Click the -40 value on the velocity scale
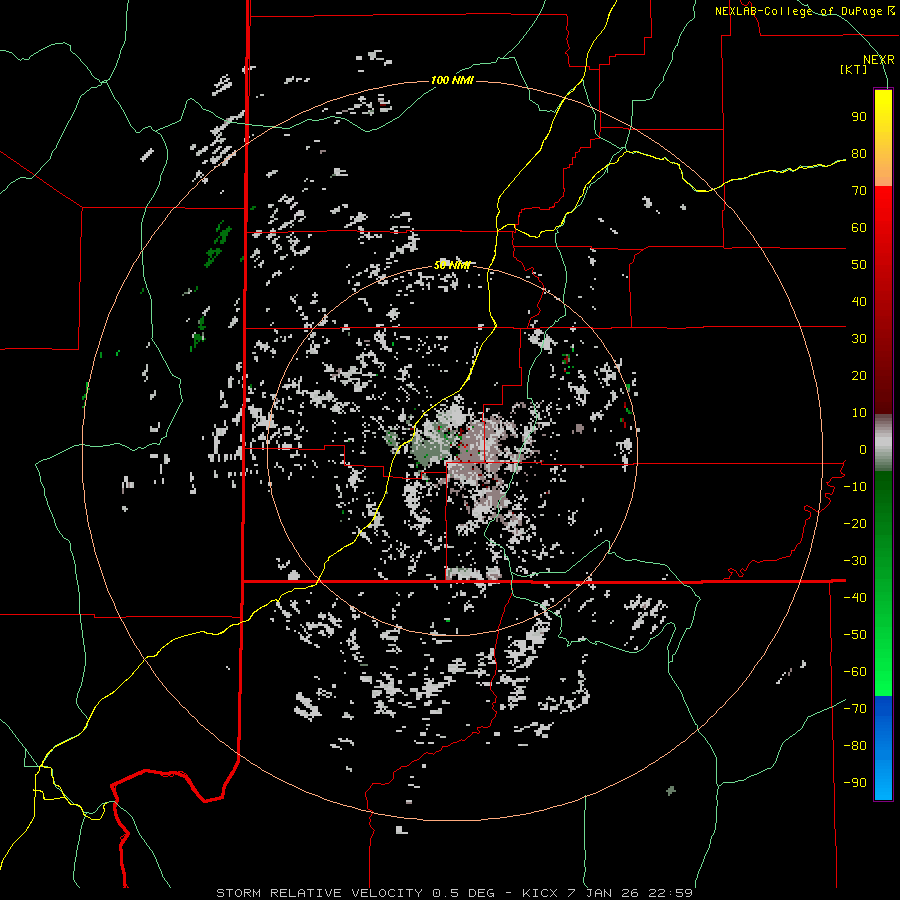This screenshot has height=900, width=900. (855, 598)
